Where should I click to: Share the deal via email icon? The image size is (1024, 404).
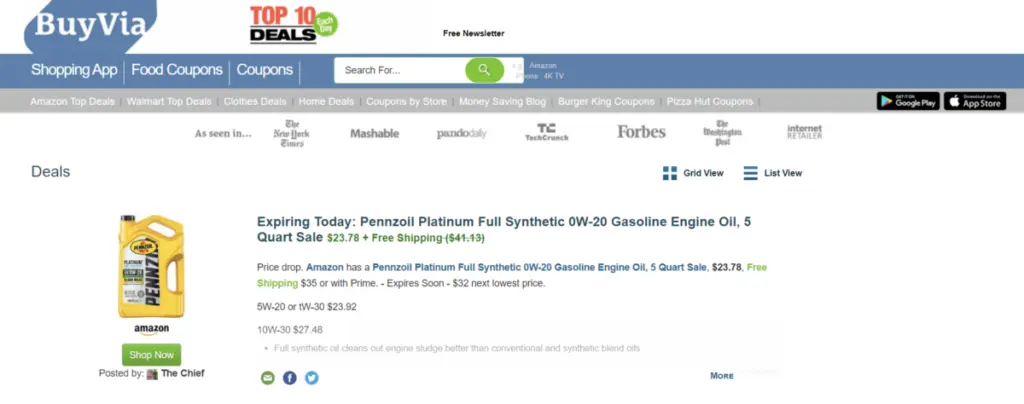point(267,378)
